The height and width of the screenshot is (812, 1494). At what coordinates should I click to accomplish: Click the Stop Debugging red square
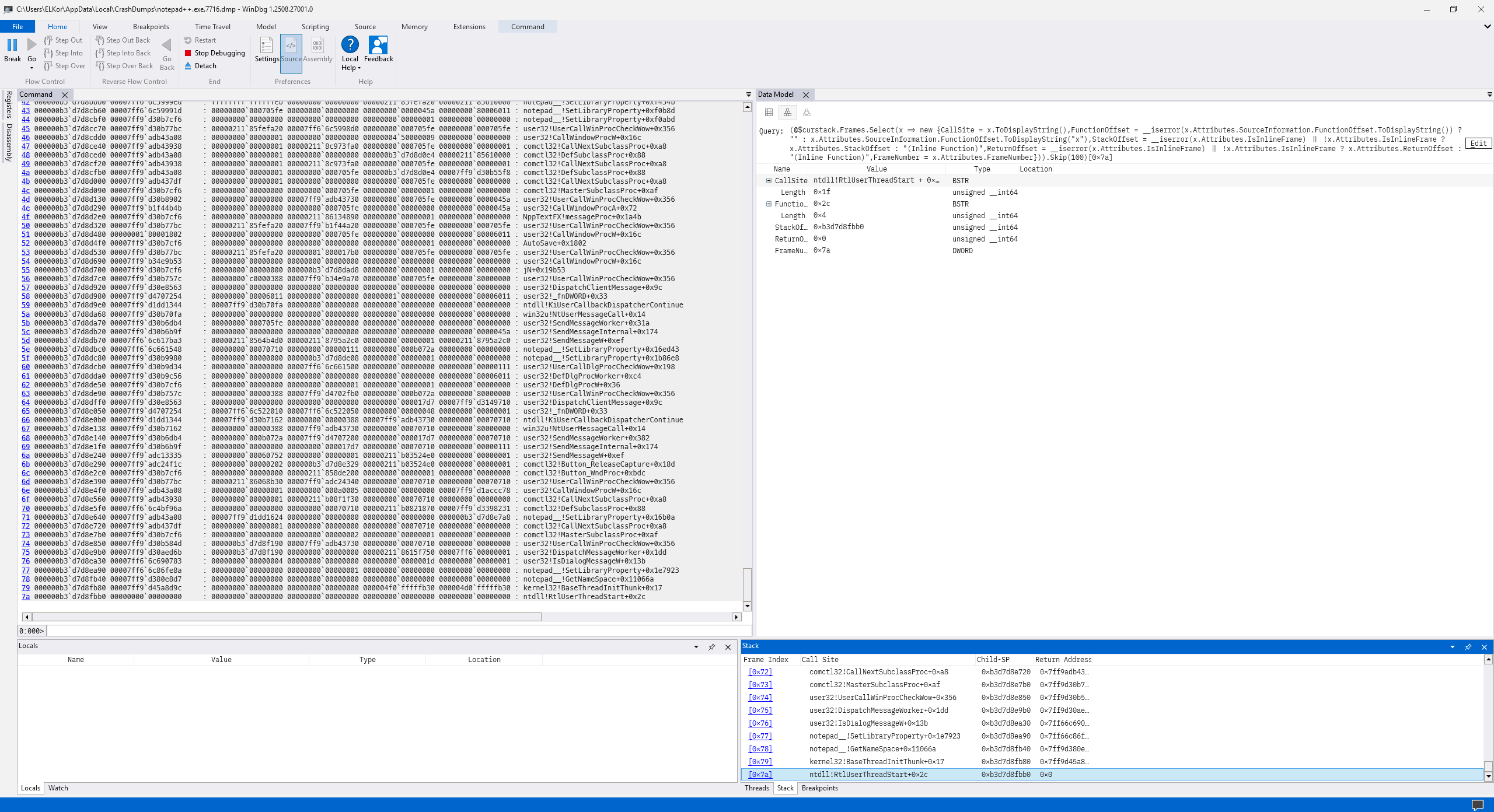188,53
